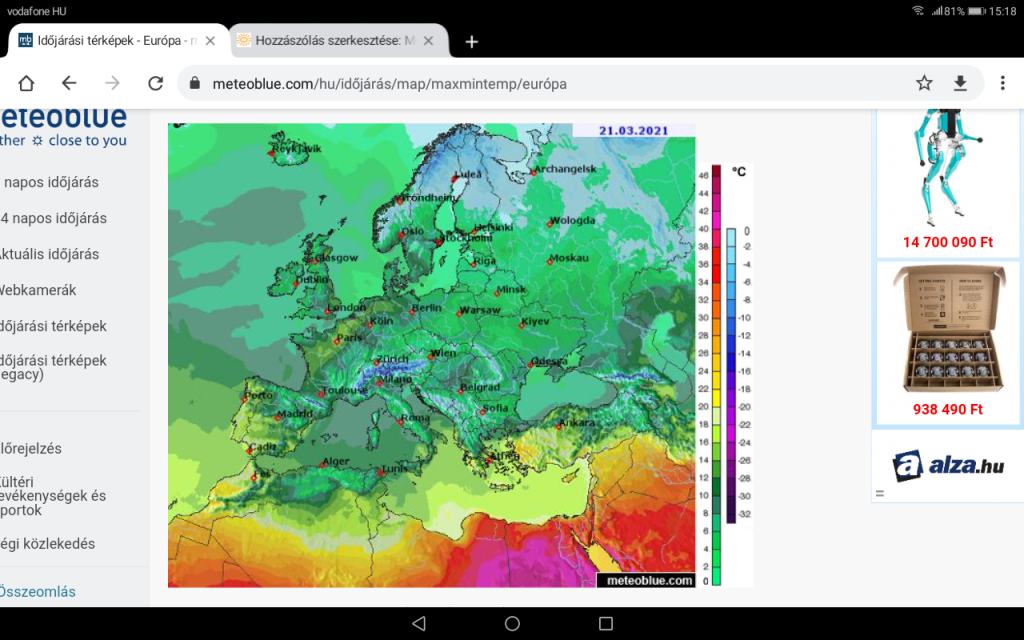Viewport: 1024px width, 640px height.
Task: Go back using browser back arrow
Action: 69,83
